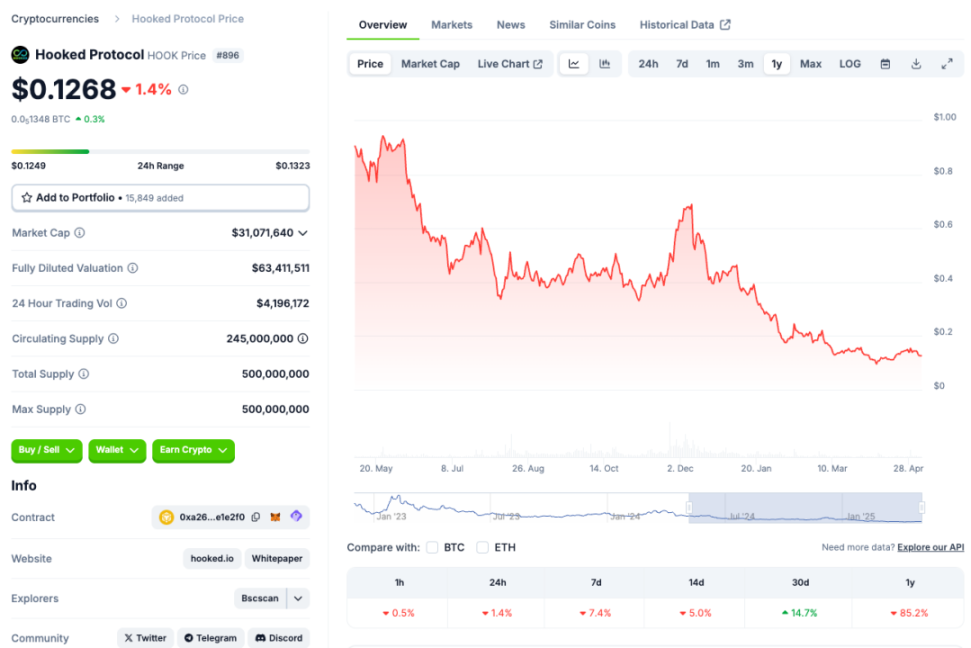Expand the Wallet dropdown menu

[x=117, y=450]
